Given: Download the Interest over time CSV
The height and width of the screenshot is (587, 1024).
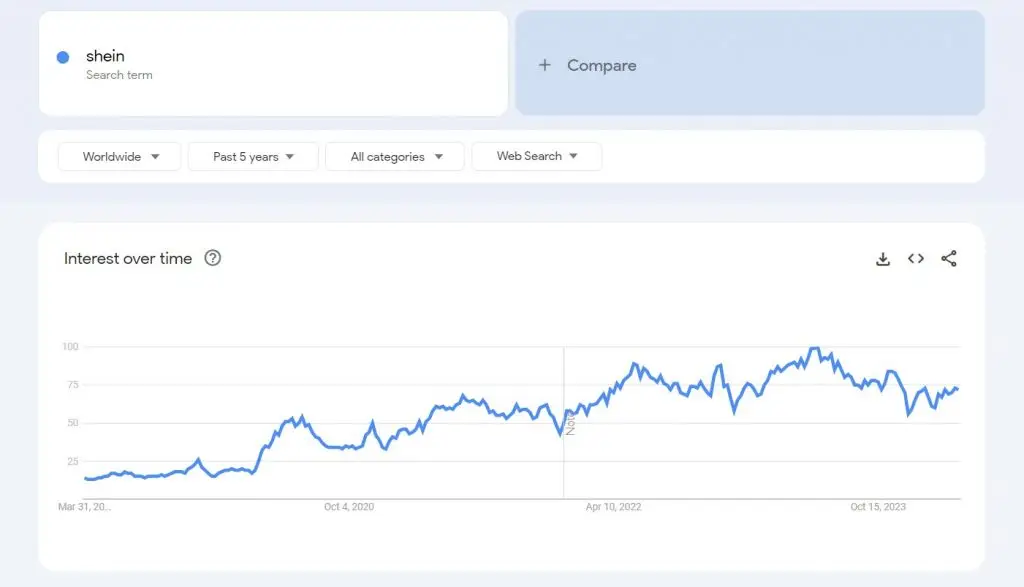Looking at the screenshot, I should (x=883, y=259).
